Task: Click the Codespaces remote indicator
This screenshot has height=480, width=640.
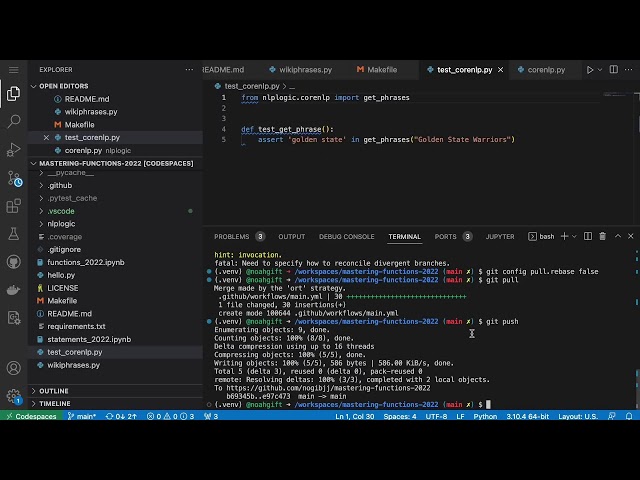Action: pos(31,416)
